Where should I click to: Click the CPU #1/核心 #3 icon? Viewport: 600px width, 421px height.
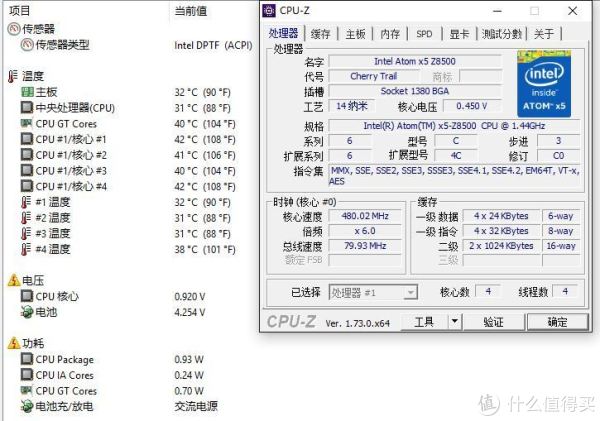tap(27, 170)
